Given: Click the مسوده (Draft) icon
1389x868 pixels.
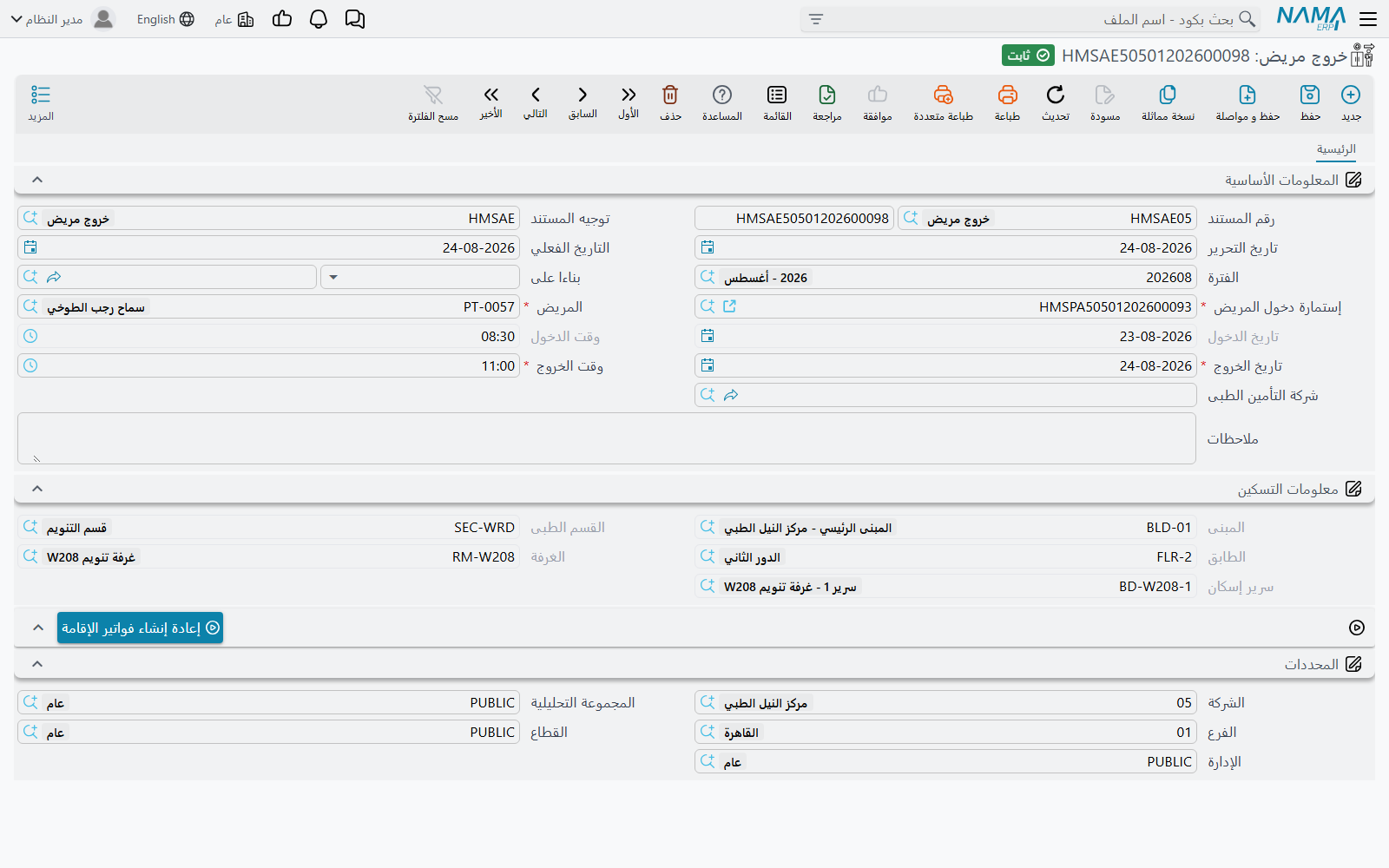Looking at the screenshot, I should point(1105,95).
